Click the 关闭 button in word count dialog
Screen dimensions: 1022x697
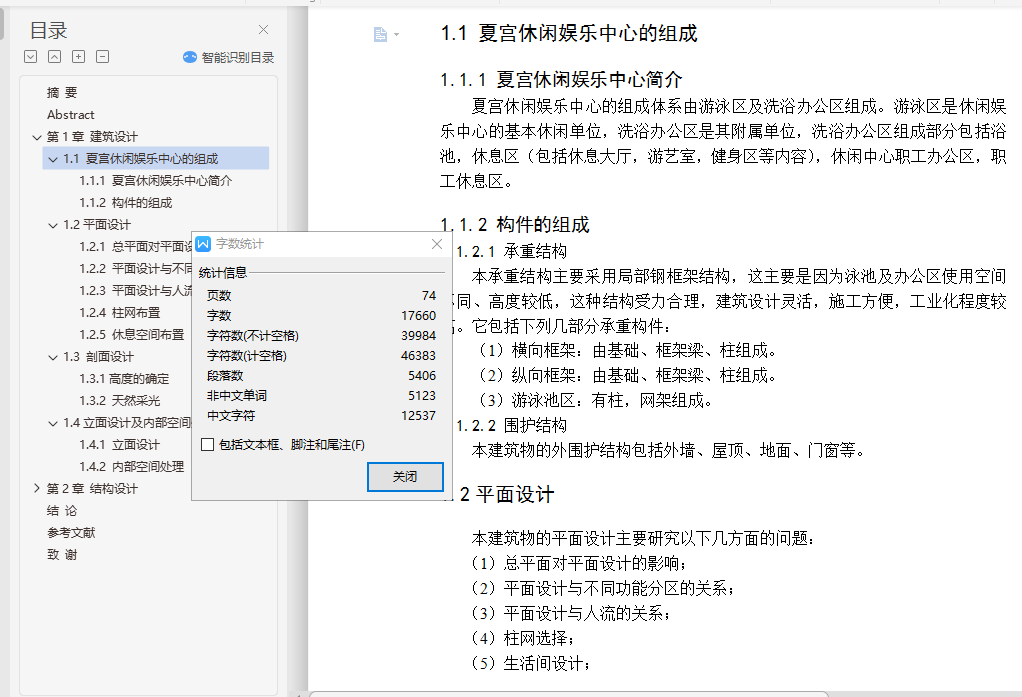[405, 477]
